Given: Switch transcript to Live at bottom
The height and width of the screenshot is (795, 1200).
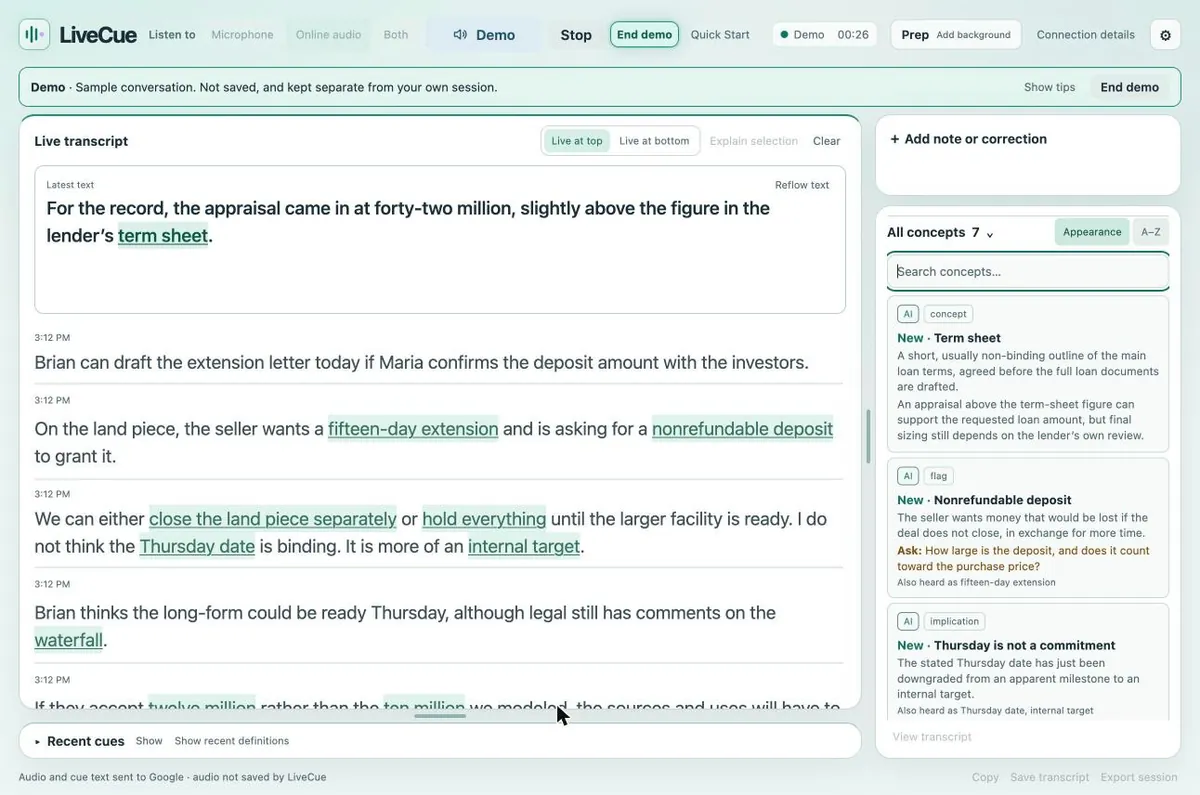Looking at the screenshot, I should click(654, 141).
